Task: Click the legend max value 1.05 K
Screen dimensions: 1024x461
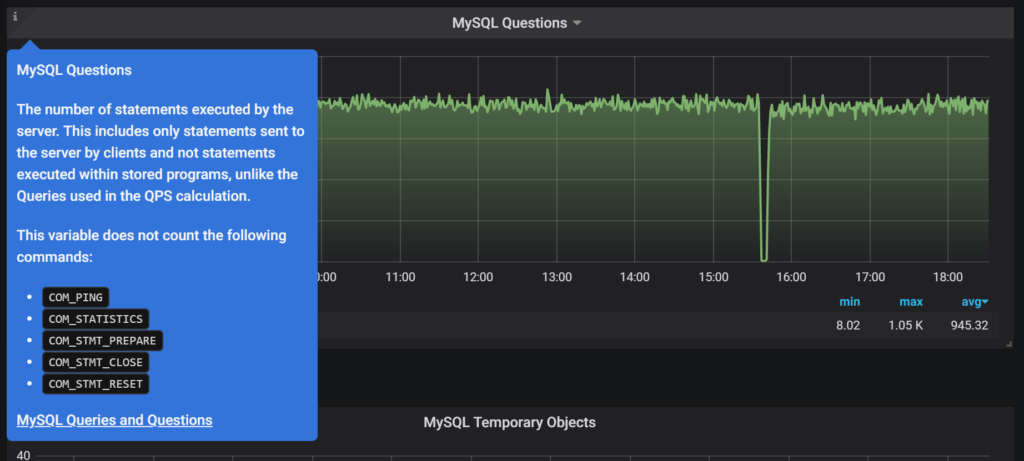Action: [x=907, y=325]
